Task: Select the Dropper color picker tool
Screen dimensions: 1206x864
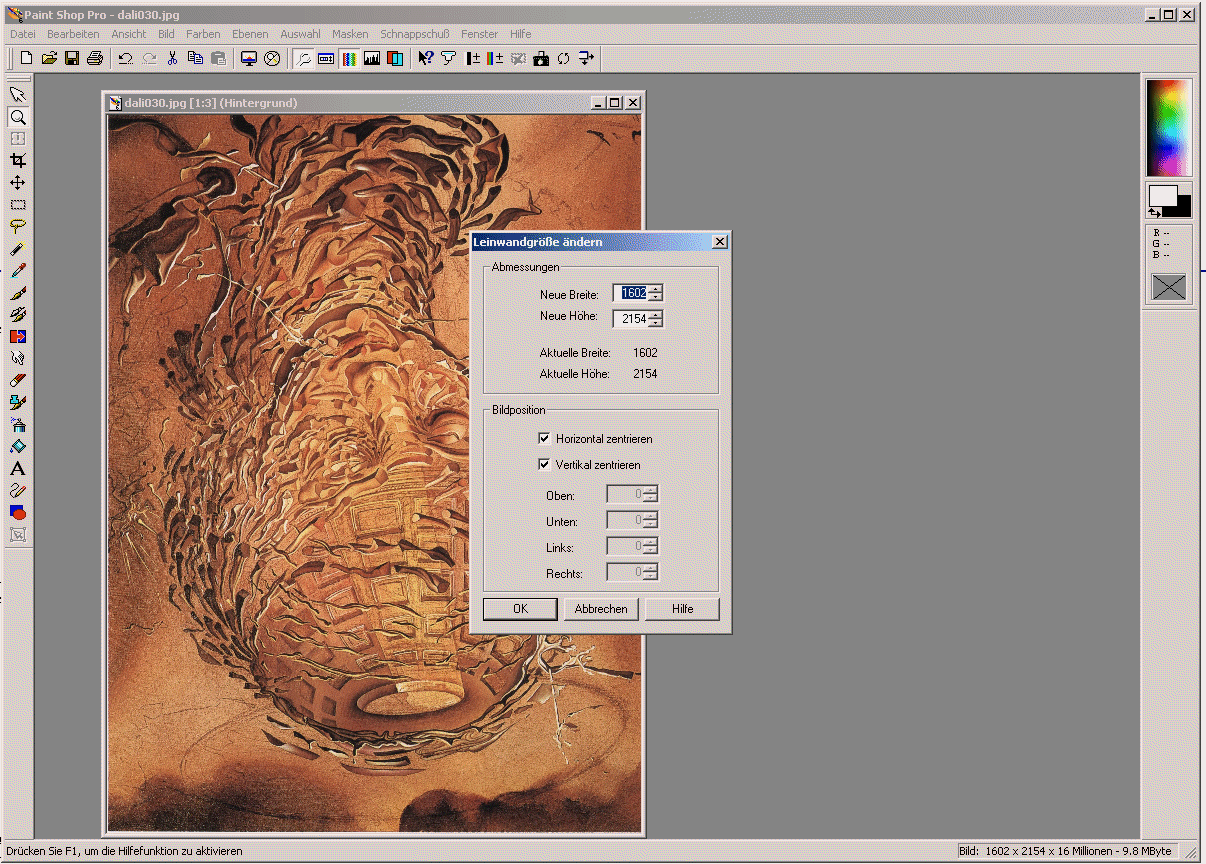Action: point(18,271)
